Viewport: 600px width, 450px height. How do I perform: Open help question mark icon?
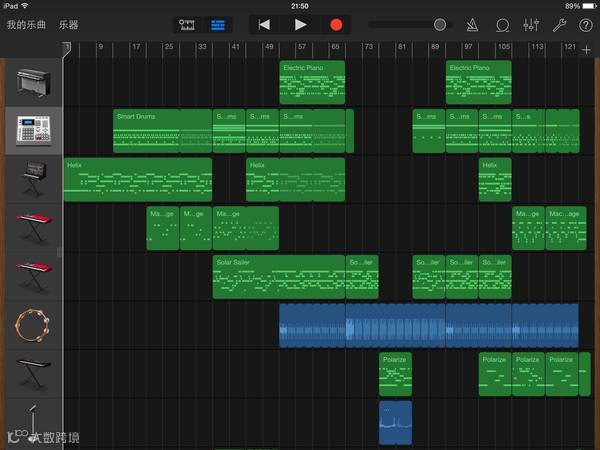click(x=585, y=25)
